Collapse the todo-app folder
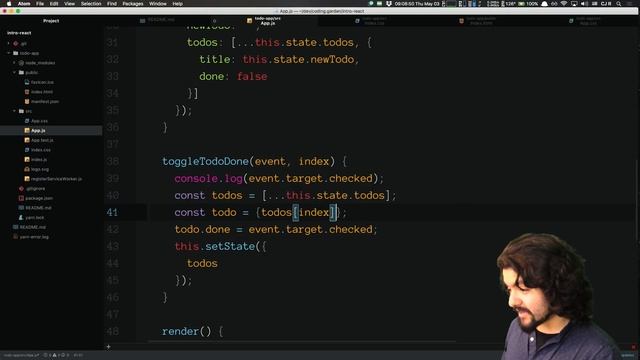 tap(9, 53)
